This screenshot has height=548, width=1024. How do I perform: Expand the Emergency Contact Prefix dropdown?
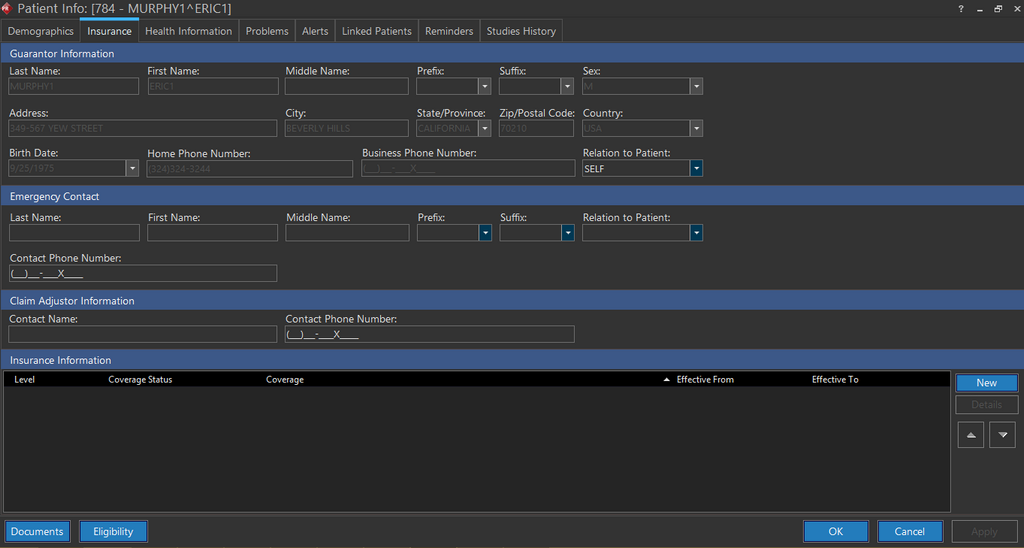point(485,233)
